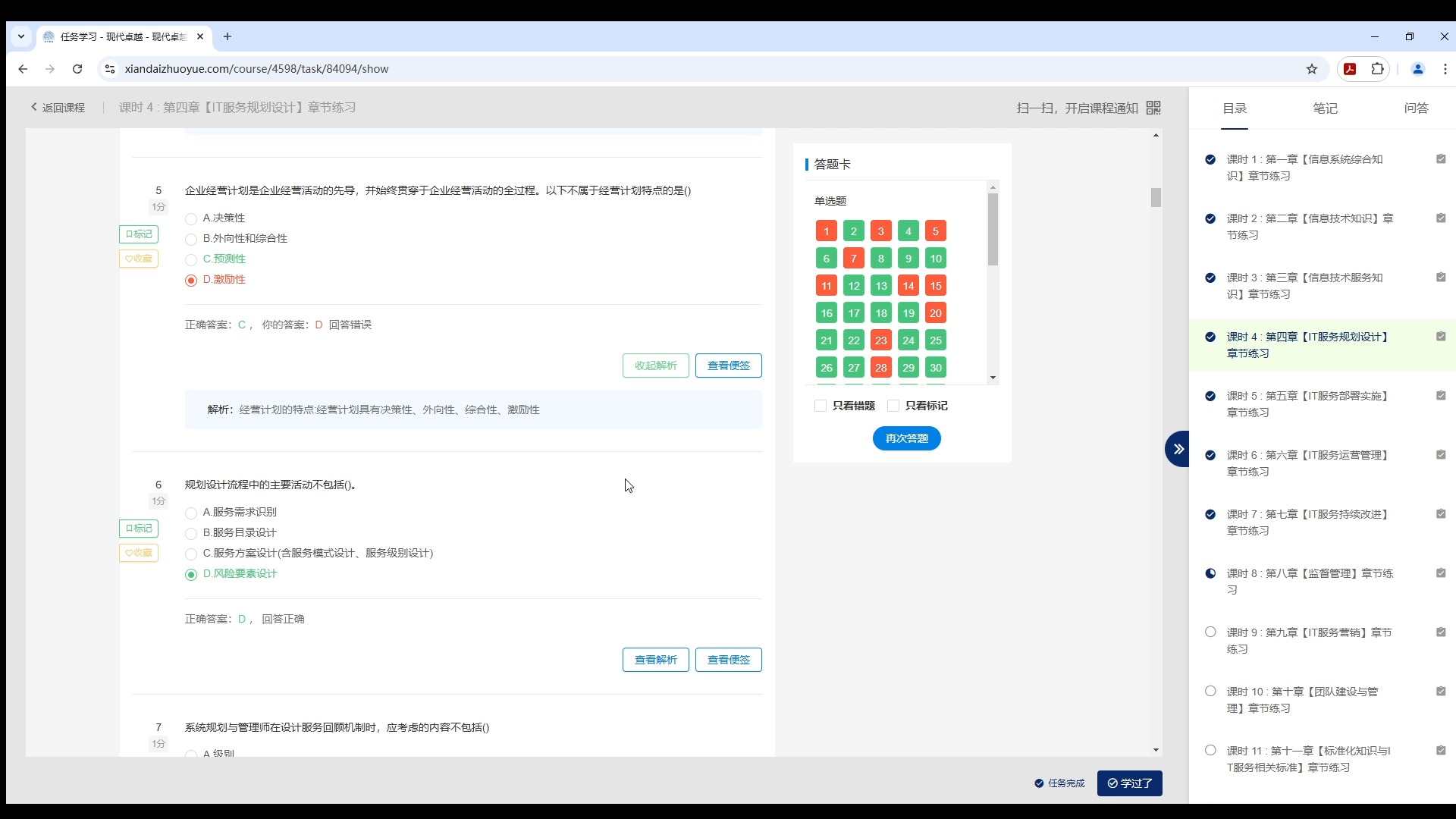
Task: Click 查看解析 button for question 6
Action: (x=656, y=660)
